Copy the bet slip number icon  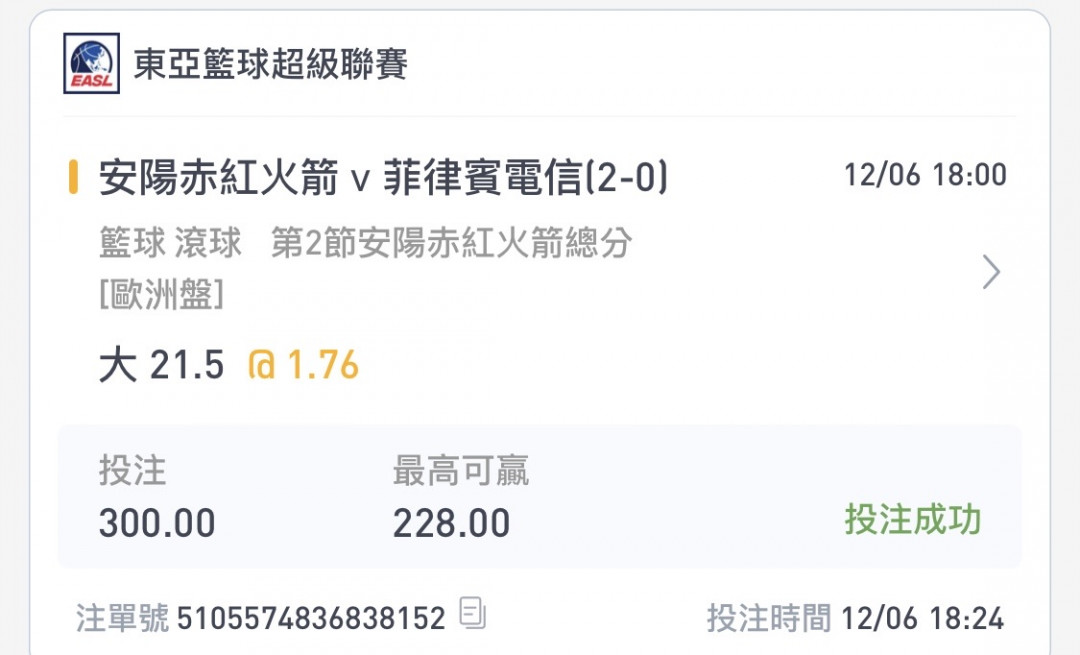click(472, 612)
